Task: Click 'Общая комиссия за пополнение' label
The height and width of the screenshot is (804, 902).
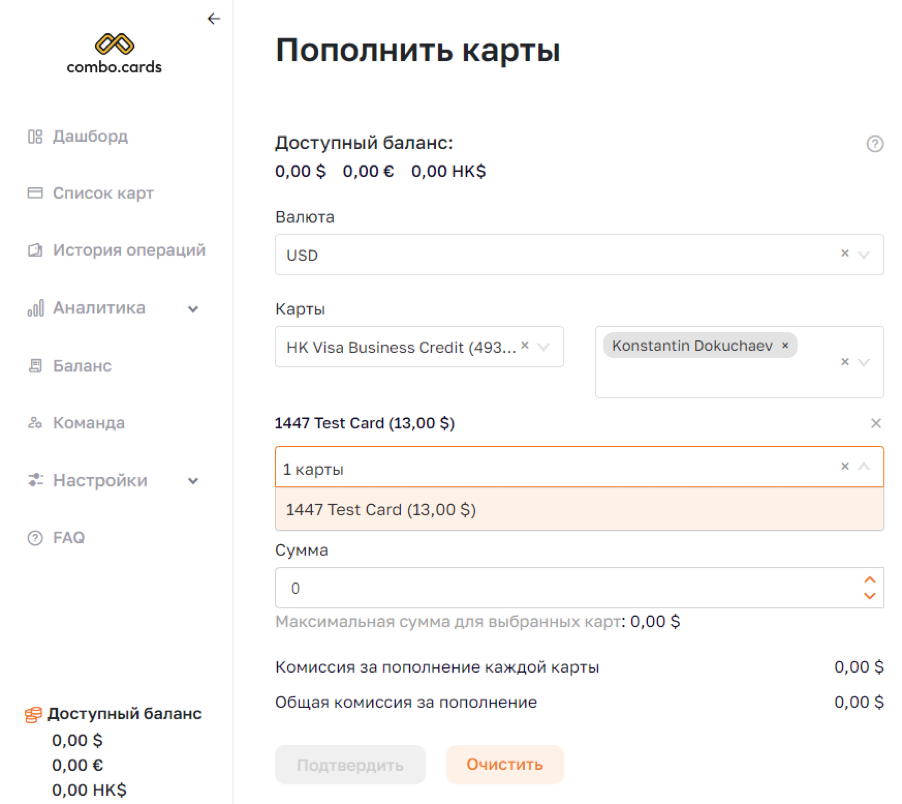Action: (406, 702)
